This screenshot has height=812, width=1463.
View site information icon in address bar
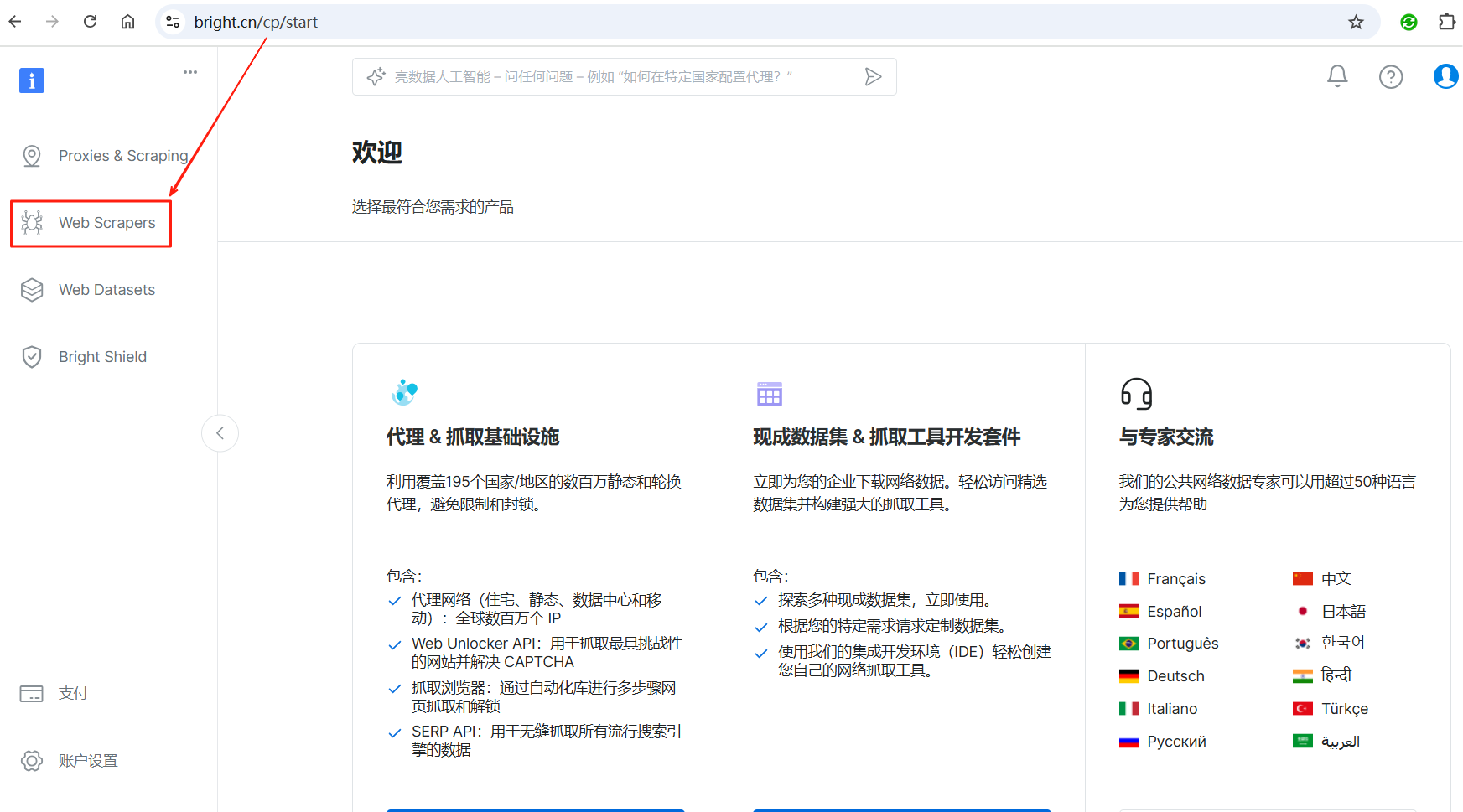click(173, 22)
